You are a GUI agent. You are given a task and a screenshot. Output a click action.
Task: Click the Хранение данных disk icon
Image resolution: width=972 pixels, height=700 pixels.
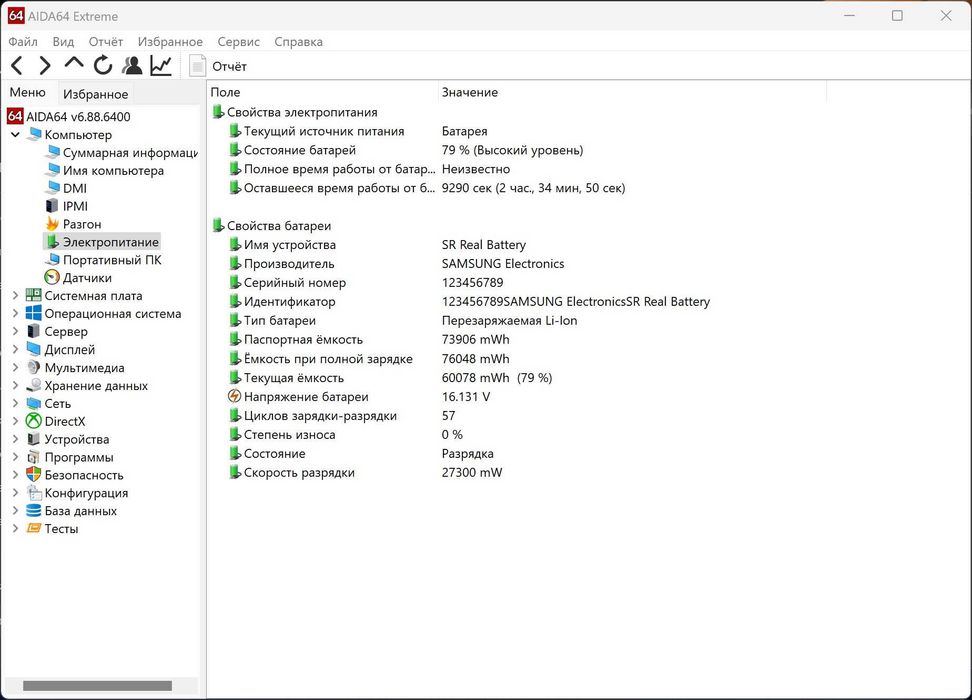33,386
